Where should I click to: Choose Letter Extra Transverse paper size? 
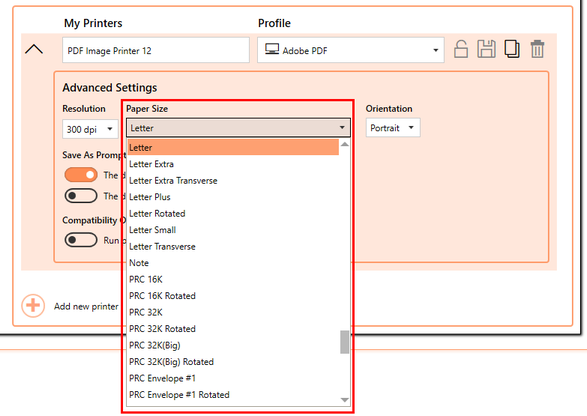233,180
